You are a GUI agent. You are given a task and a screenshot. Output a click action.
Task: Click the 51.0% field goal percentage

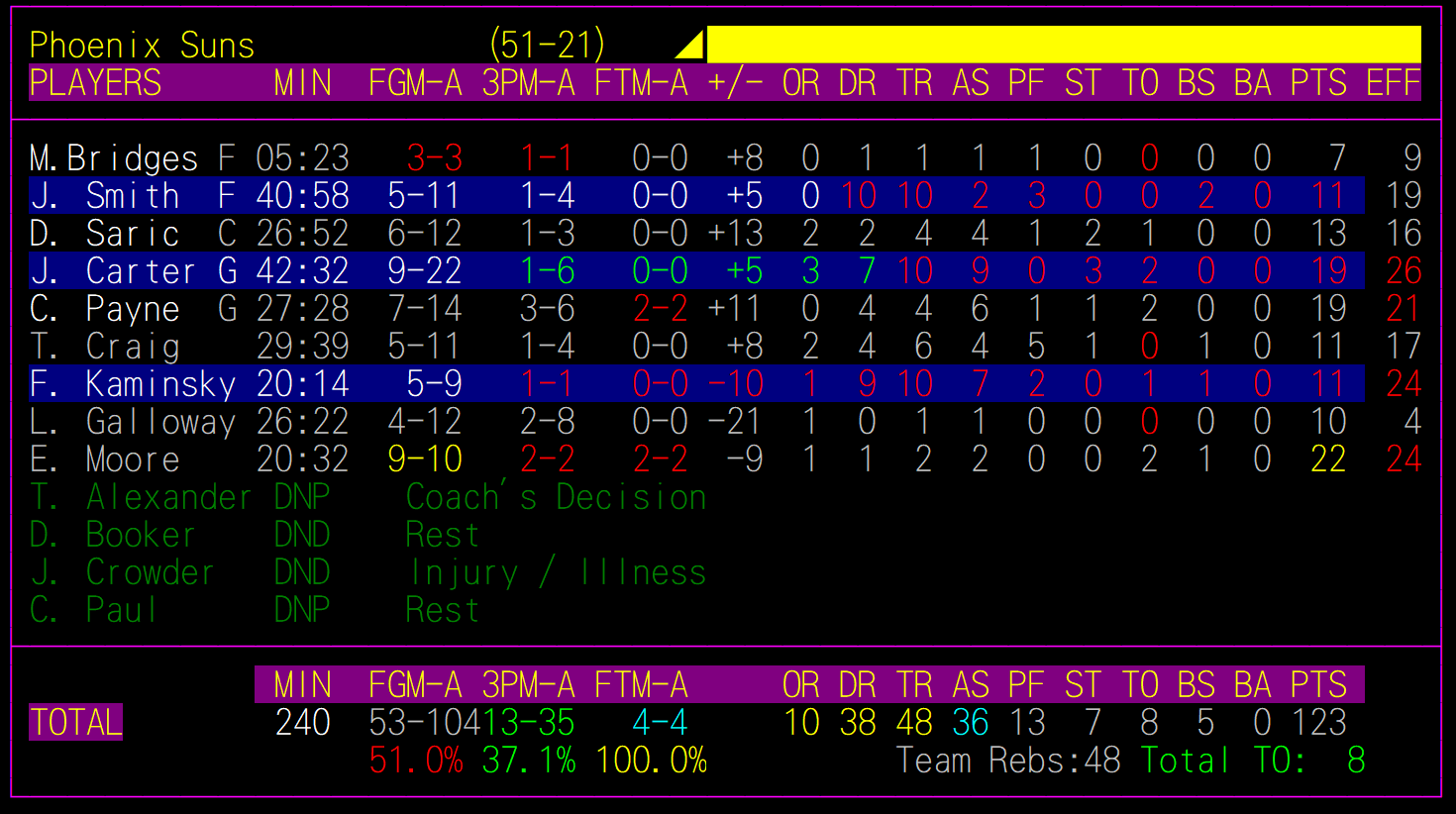coord(416,761)
